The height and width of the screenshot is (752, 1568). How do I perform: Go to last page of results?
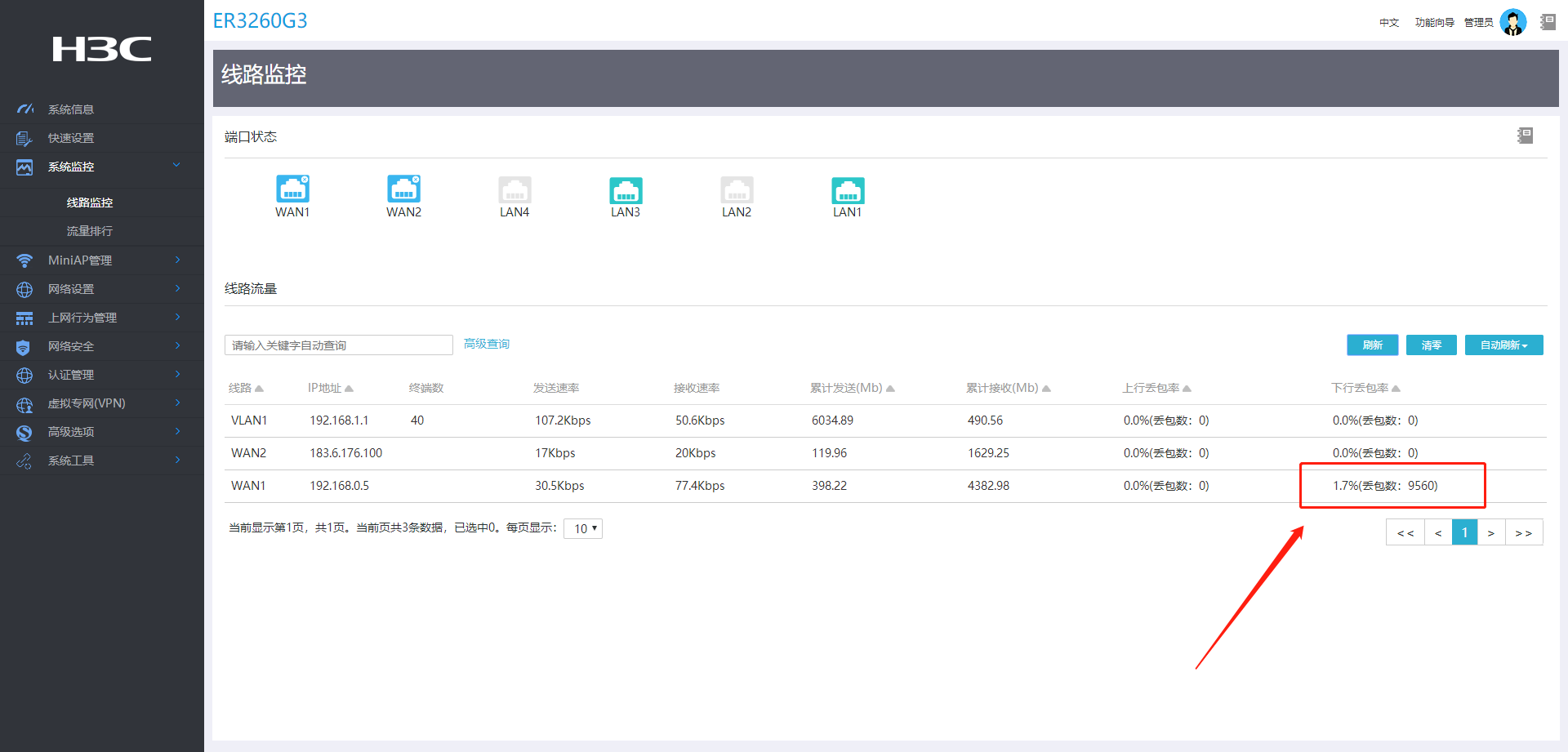click(1524, 532)
